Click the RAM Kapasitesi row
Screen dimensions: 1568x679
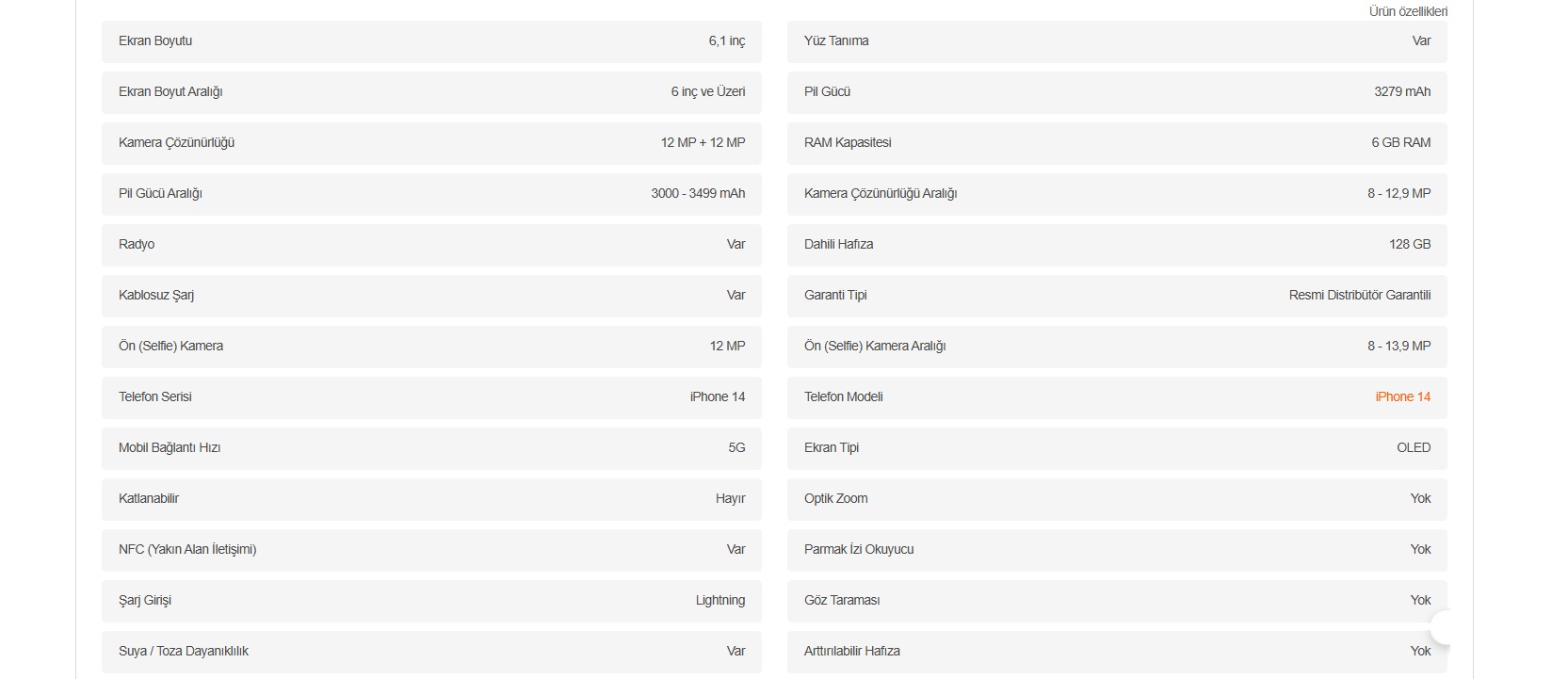tap(1117, 143)
